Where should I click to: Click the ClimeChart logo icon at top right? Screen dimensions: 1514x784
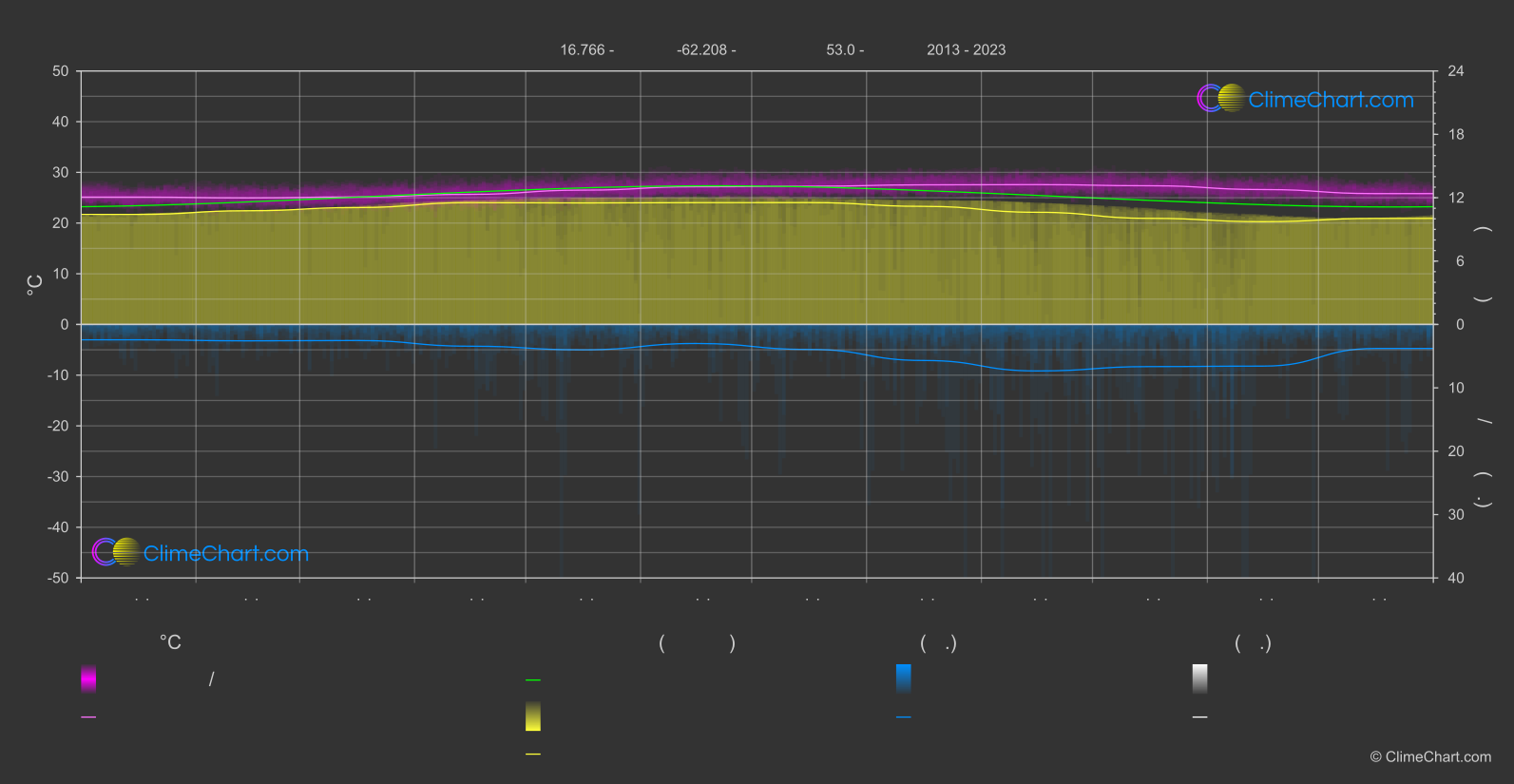click(1220, 99)
